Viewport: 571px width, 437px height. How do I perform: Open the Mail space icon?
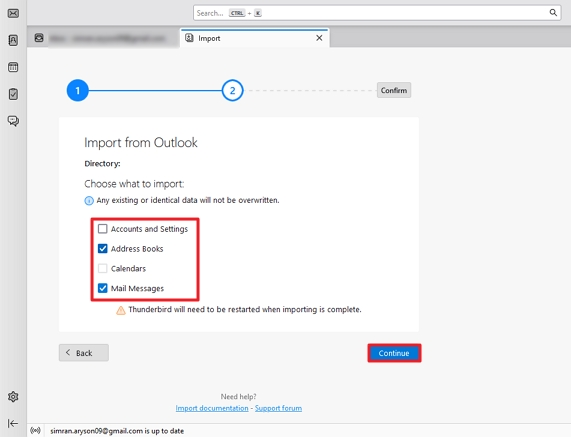click(13, 13)
